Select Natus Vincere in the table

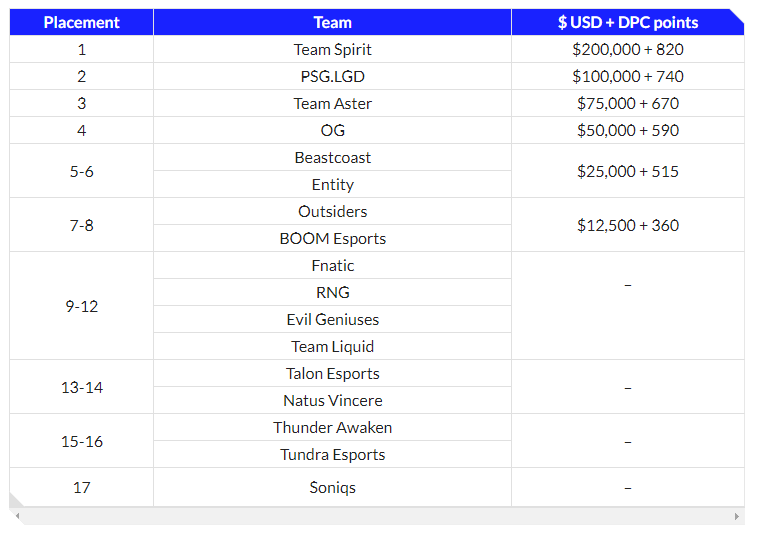pyautogui.click(x=332, y=400)
